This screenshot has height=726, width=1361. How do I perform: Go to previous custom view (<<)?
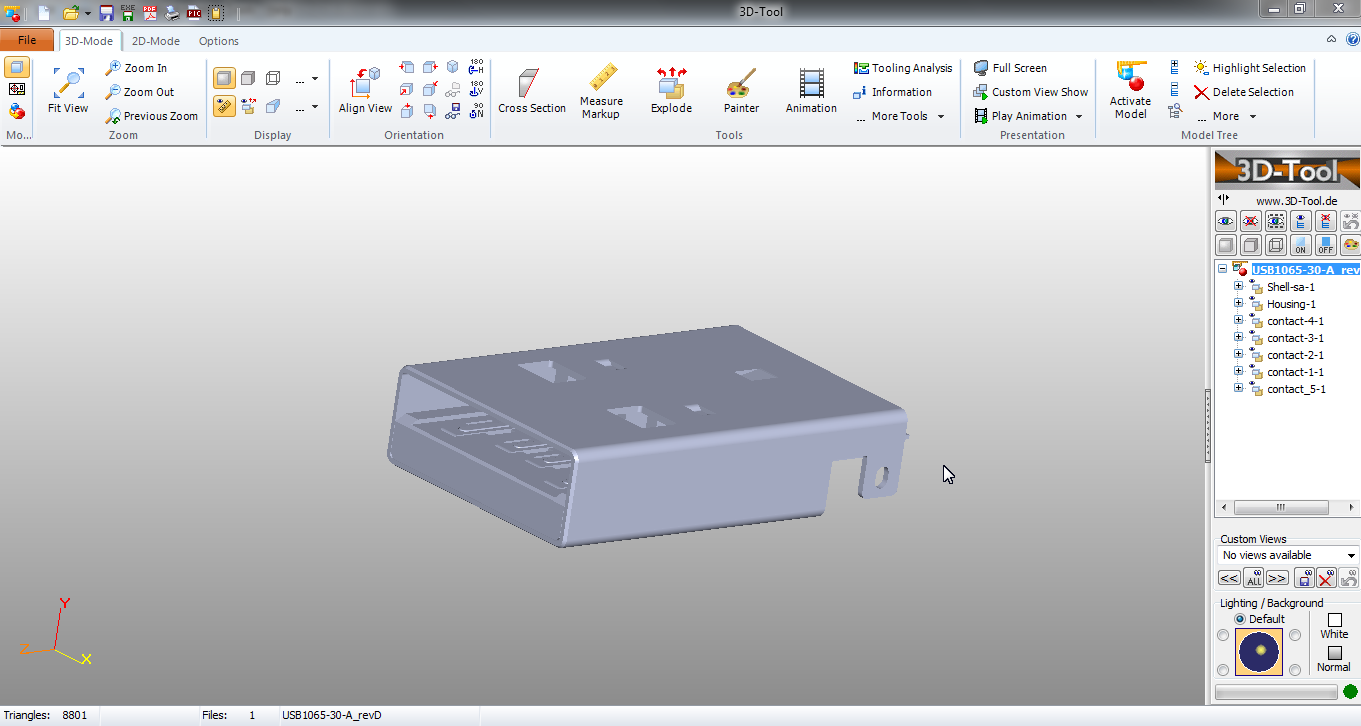pos(1229,578)
